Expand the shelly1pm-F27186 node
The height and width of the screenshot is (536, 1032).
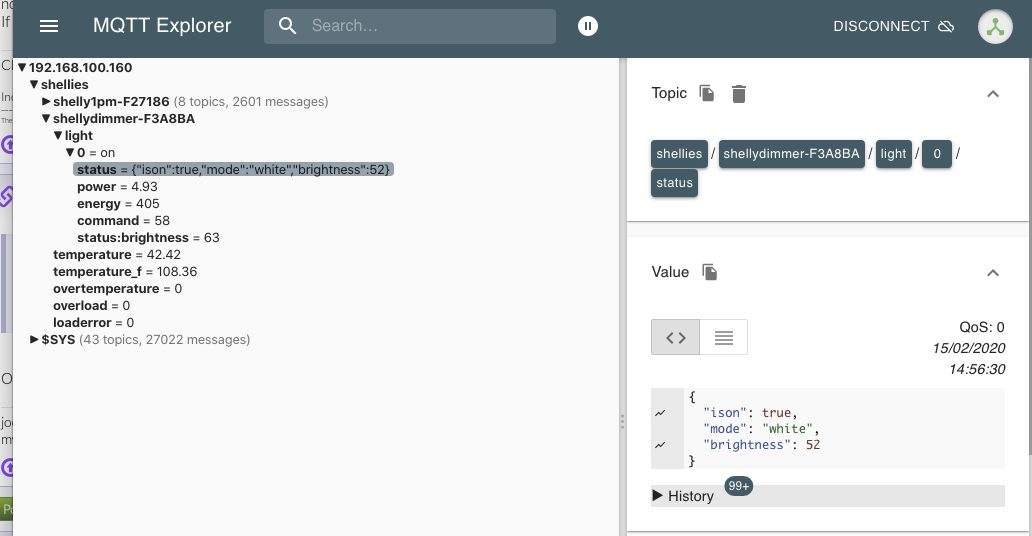click(x=46, y=101)
